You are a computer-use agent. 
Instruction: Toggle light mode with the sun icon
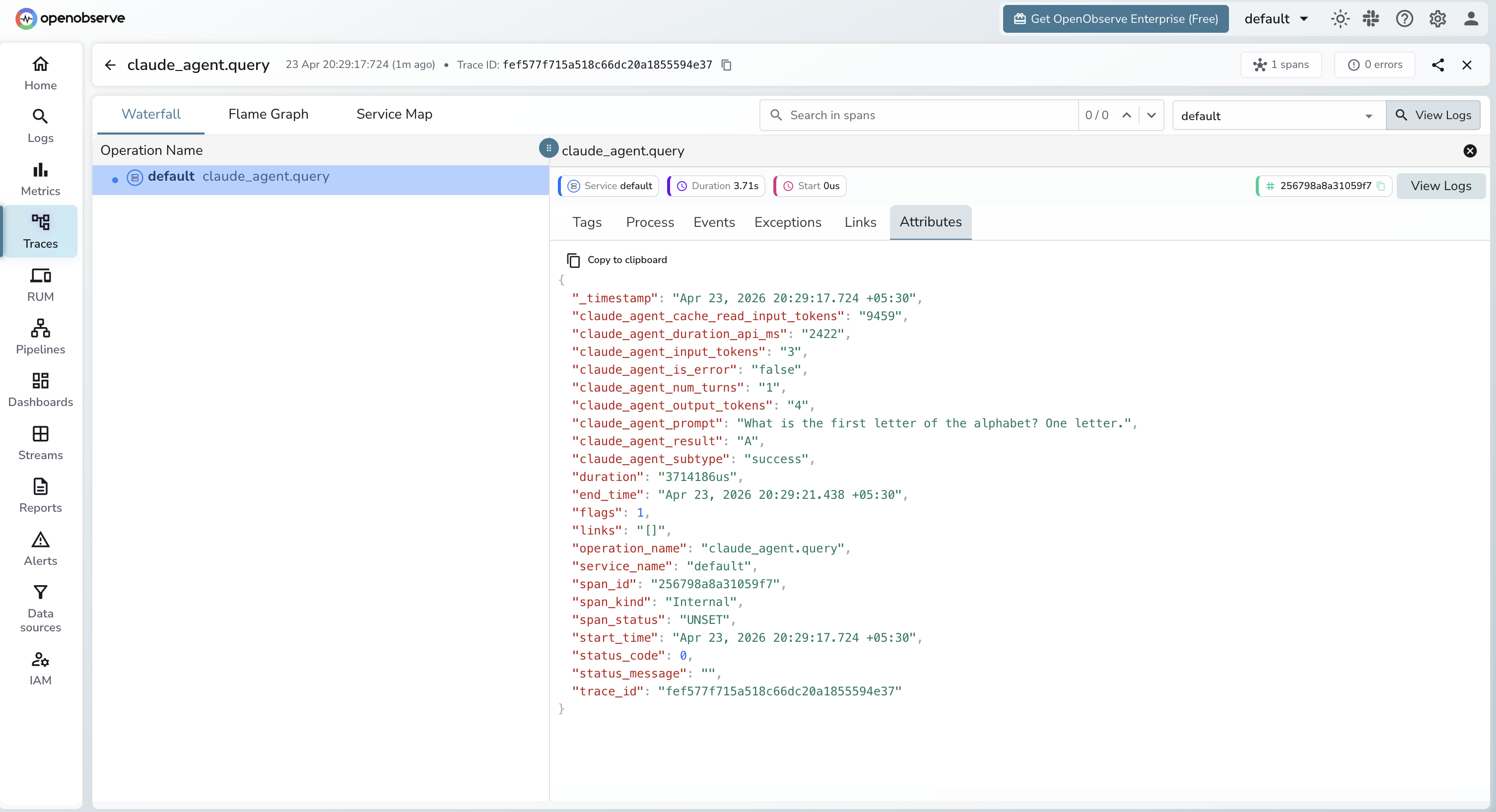[x=1340, y=18]
